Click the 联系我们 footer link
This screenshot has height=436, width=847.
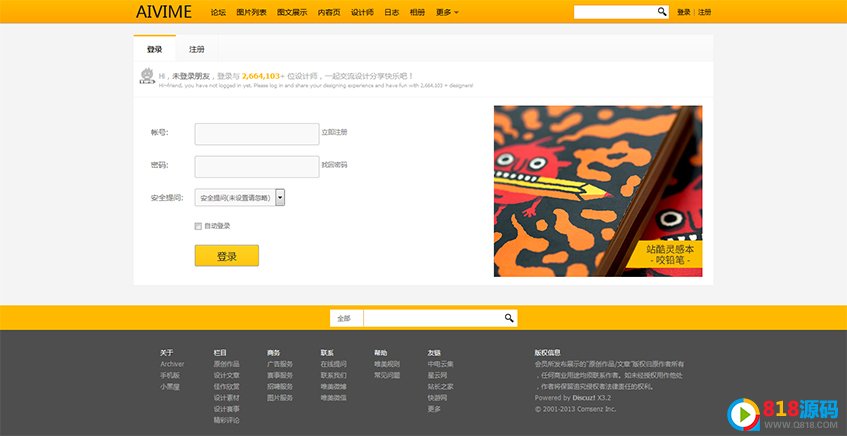coord(333,375)
